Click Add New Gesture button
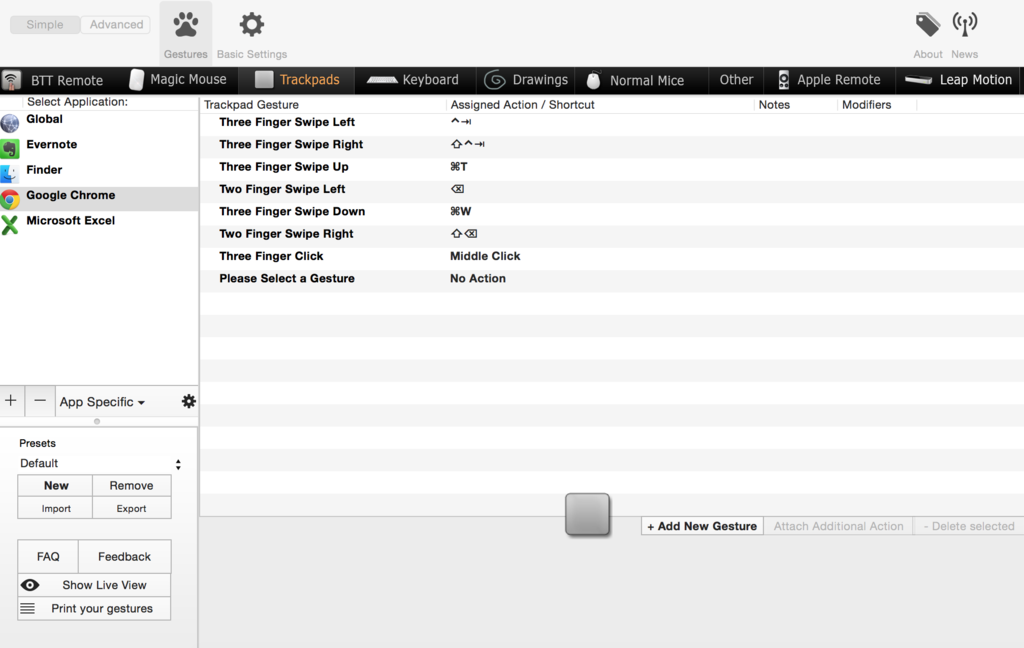This screenshot has height=648, width=1024. tap(702, 526)
